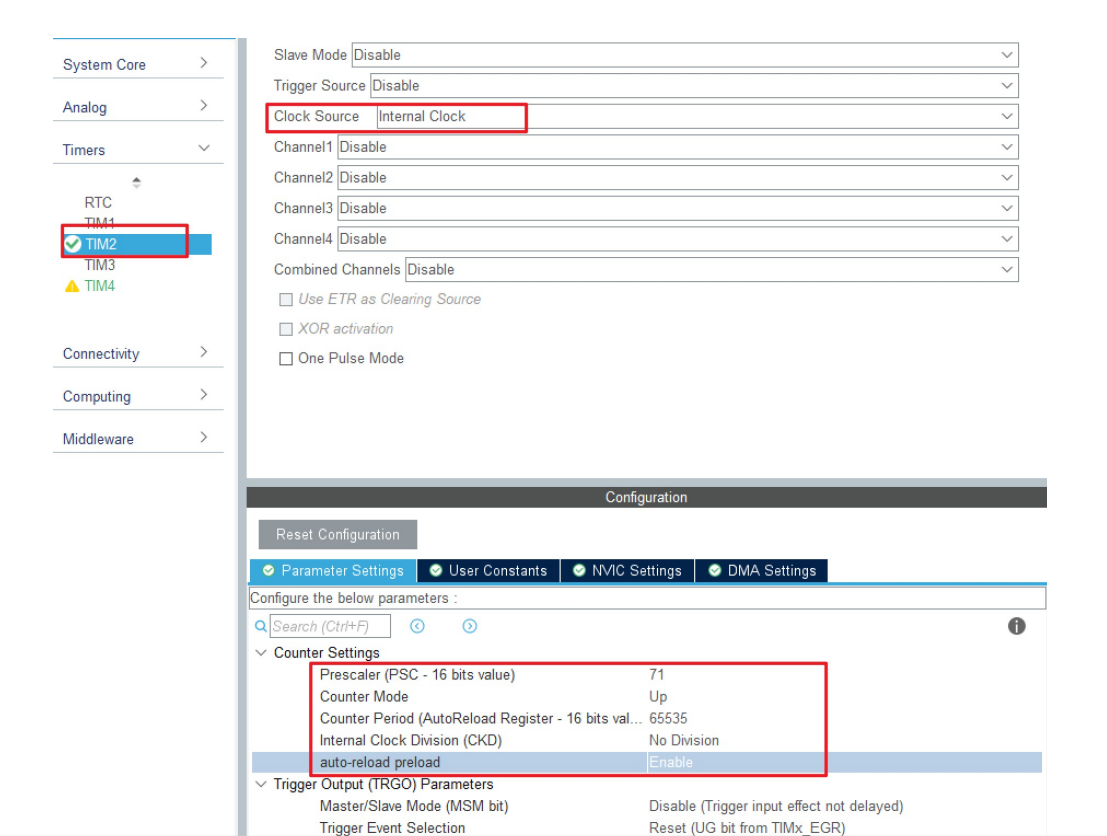
Task: Click the Parameter Settings check icon
Action: coord(268,571)
